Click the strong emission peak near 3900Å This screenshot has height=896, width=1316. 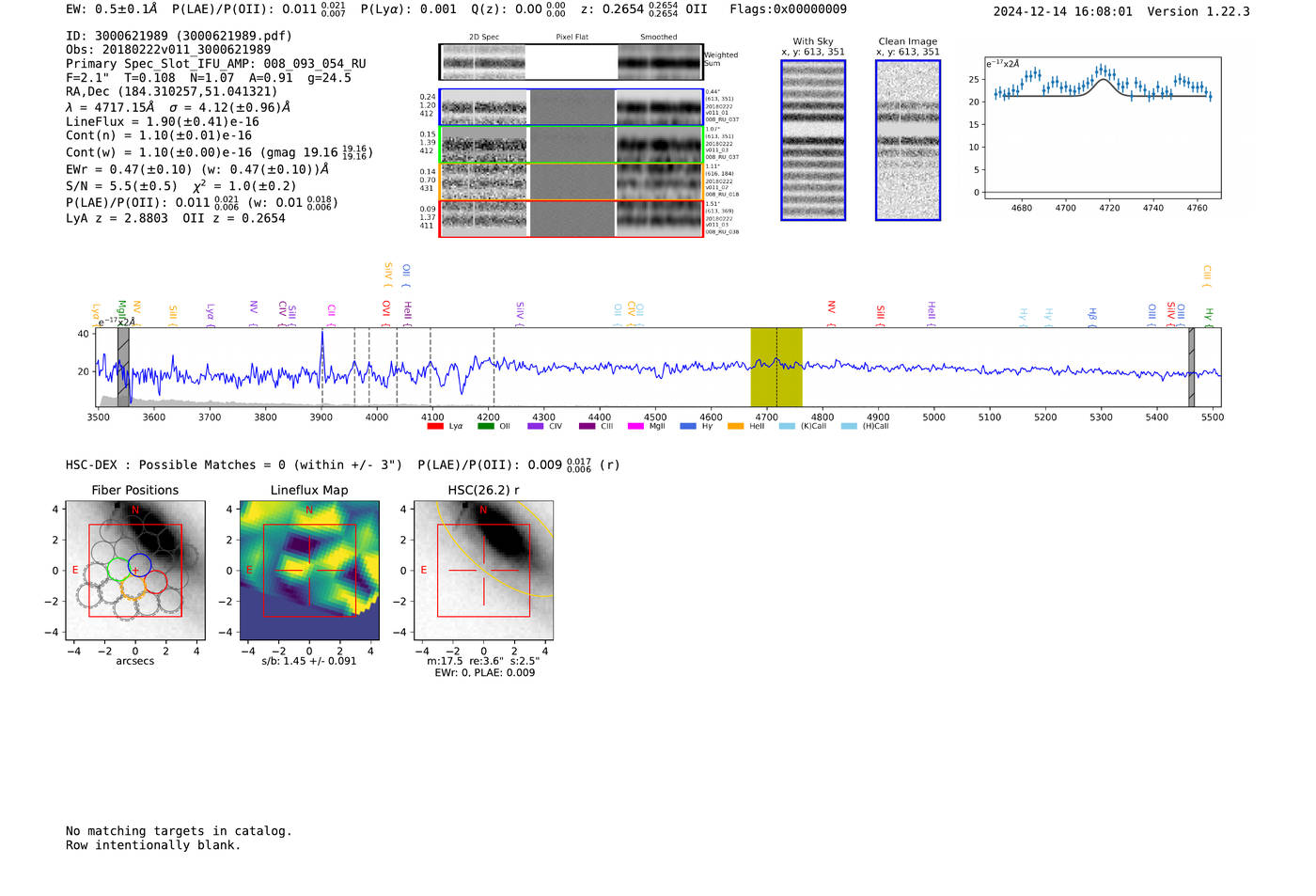[322, 353]
